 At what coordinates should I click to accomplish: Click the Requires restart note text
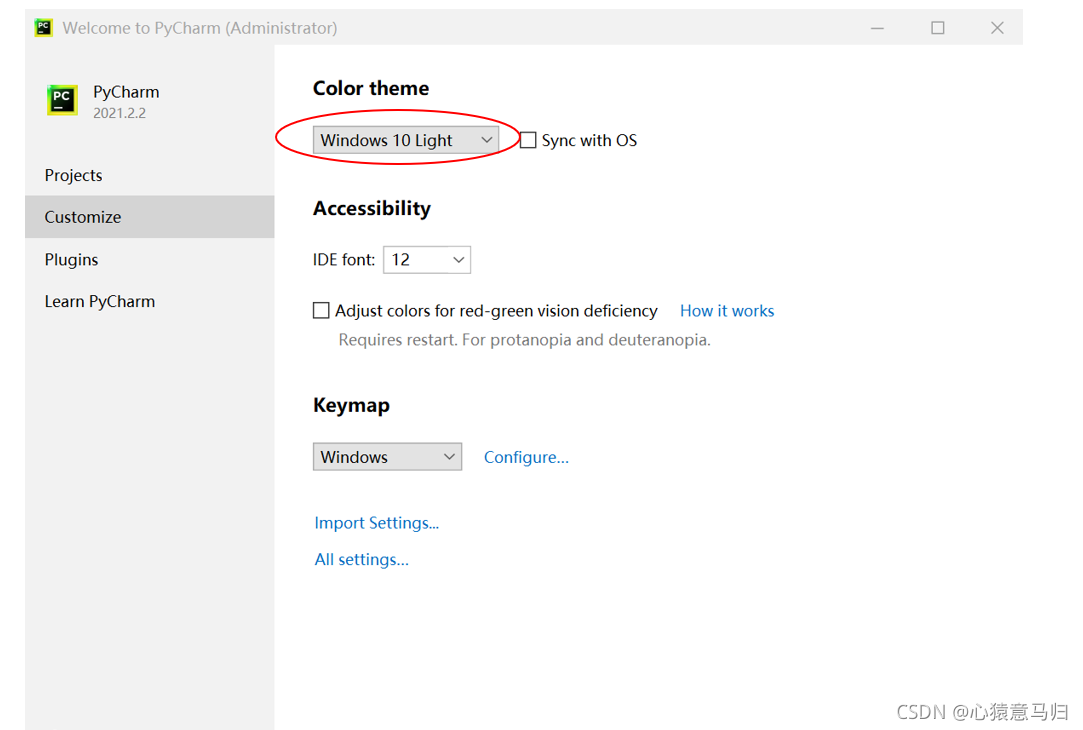point(524,340)
